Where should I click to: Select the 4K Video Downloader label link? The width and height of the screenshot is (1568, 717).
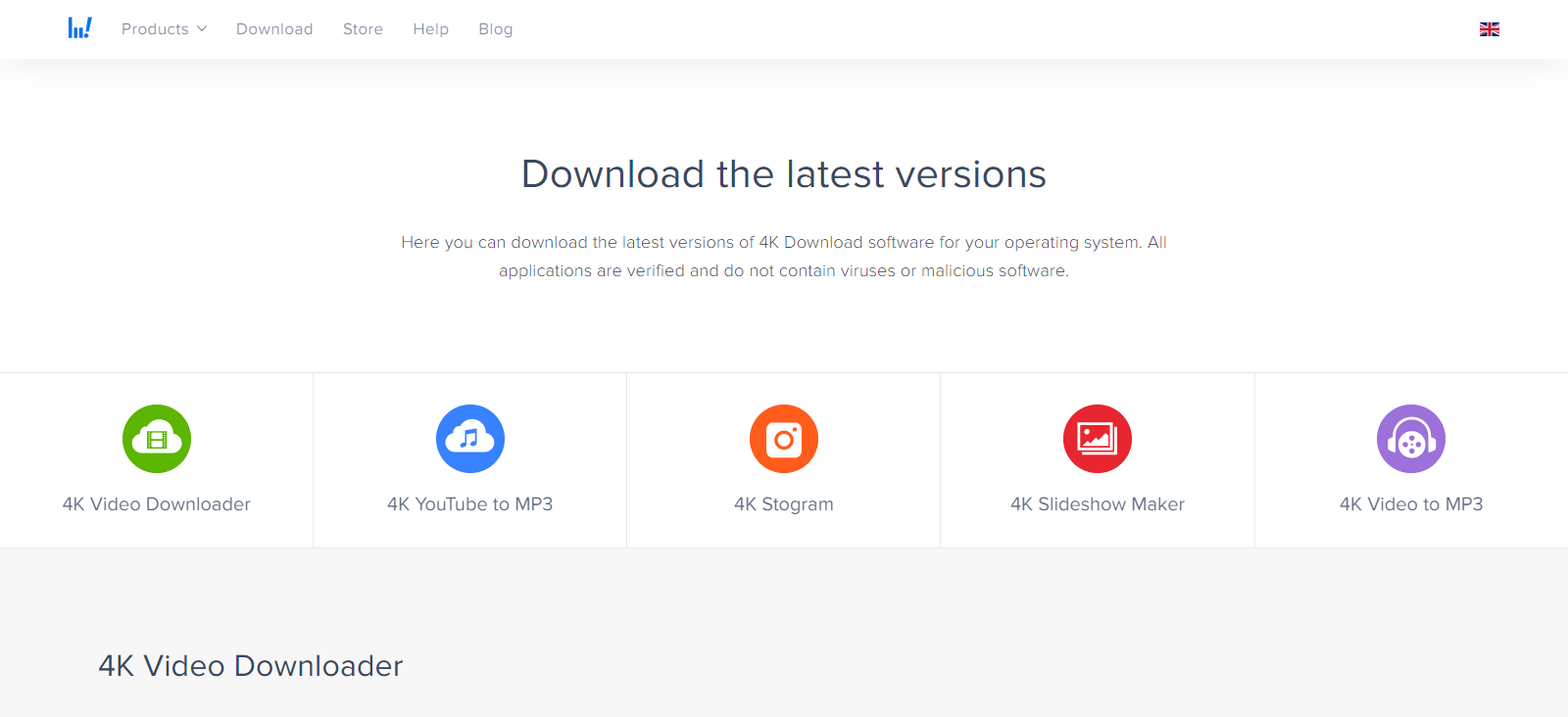(x=157, y=504)
